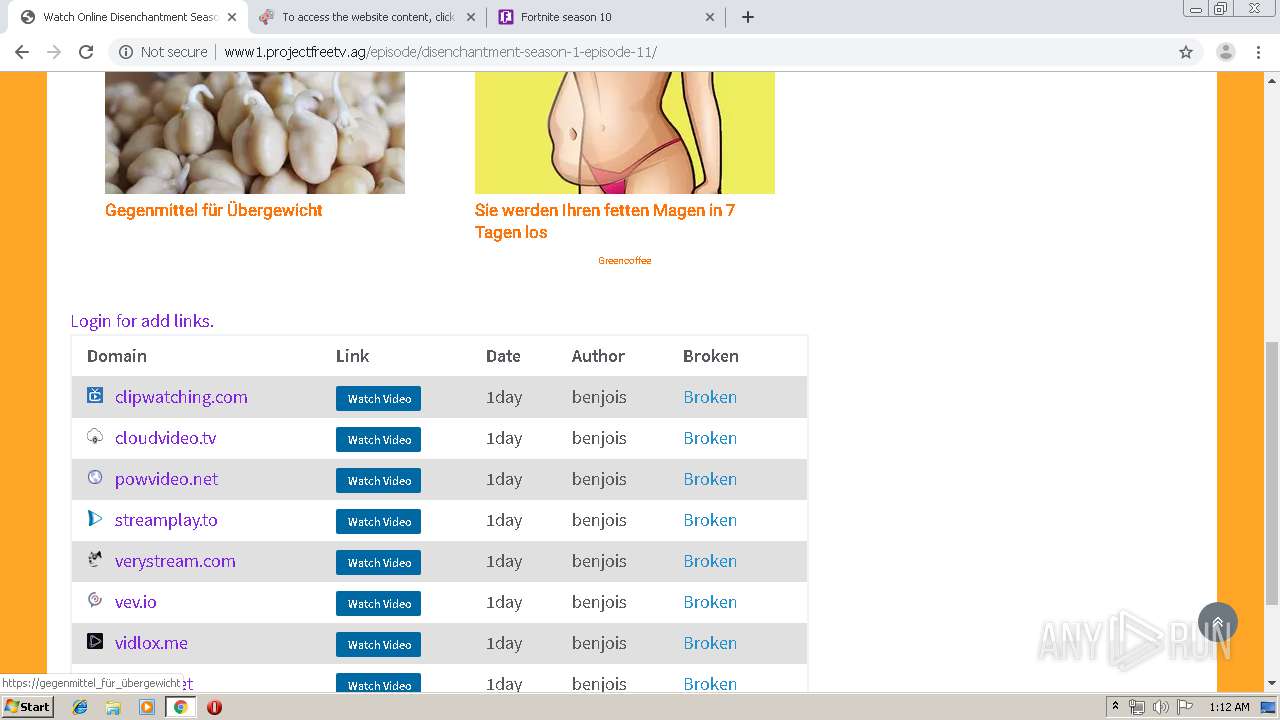Open Chrome profile avatar menu

[x=1225, y=52]
